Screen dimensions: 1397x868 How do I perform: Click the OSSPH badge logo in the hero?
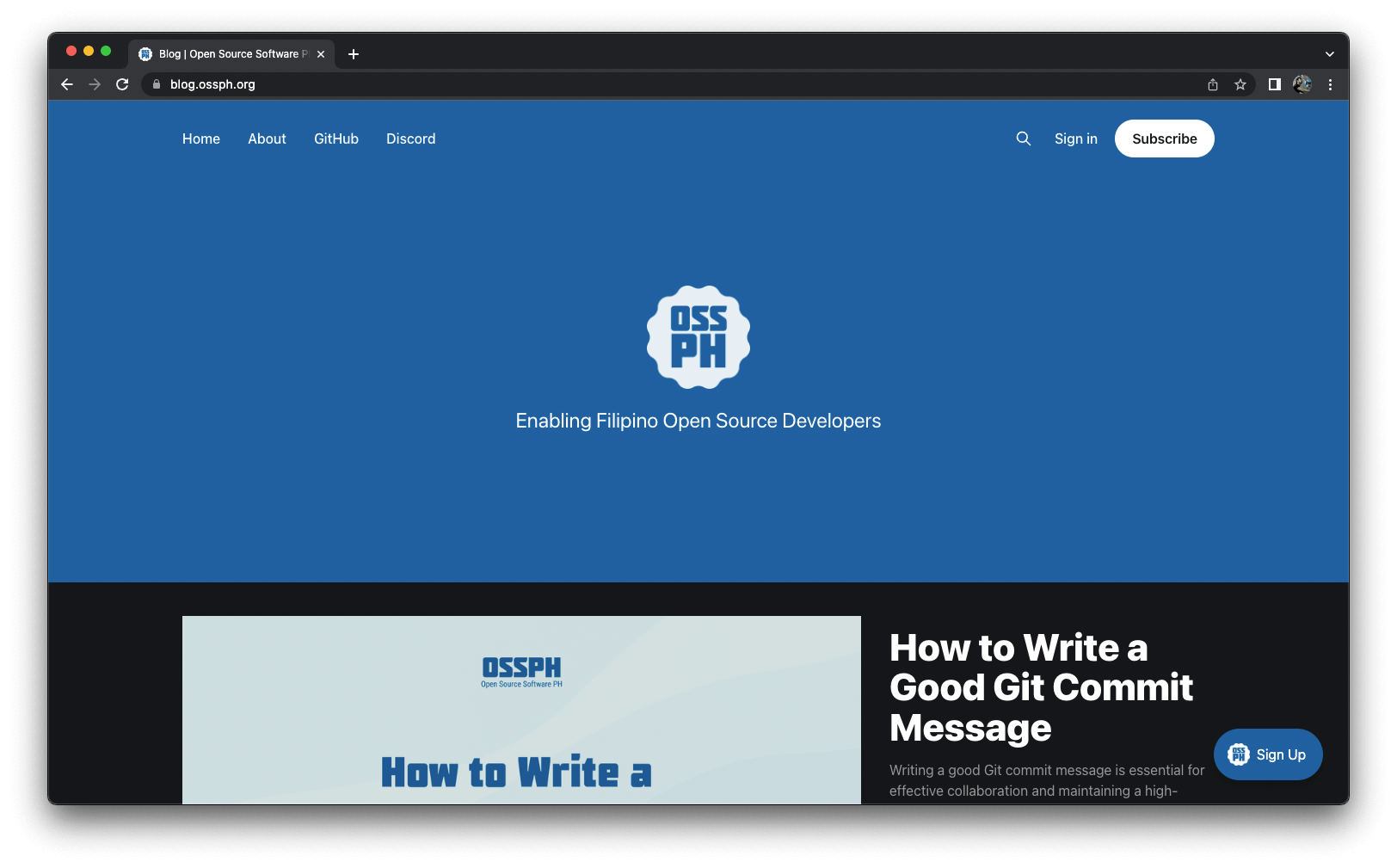(698, 337)
